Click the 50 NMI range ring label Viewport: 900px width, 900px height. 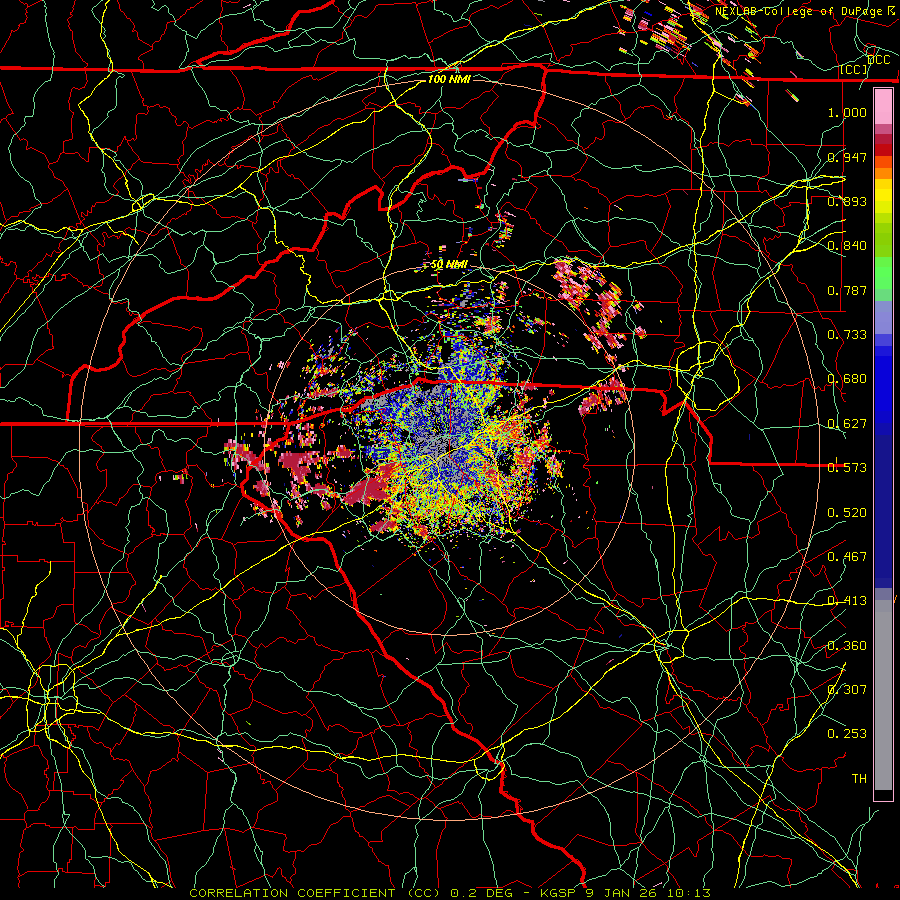[449, 265]
